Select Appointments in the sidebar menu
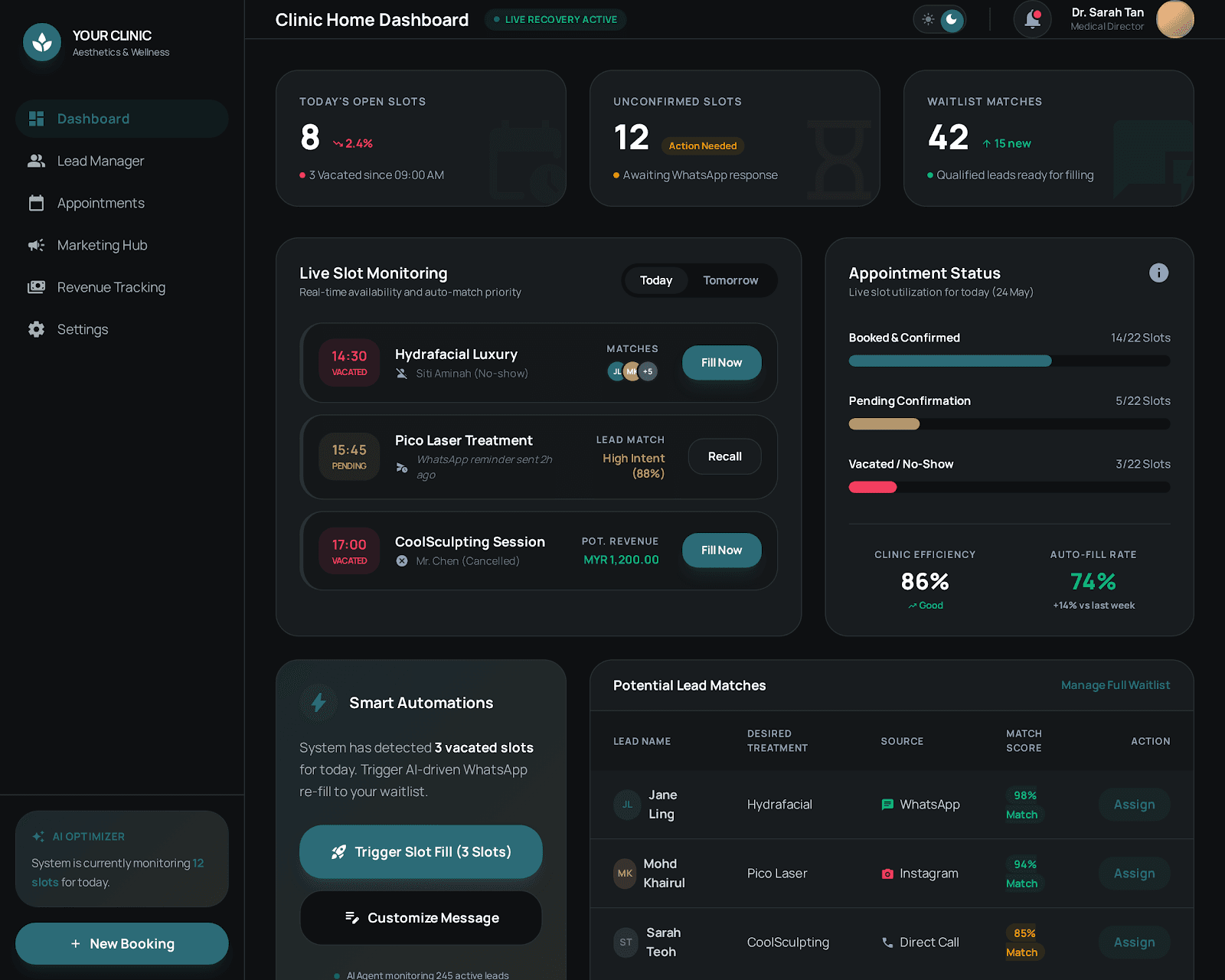 (x=36, y=203)
